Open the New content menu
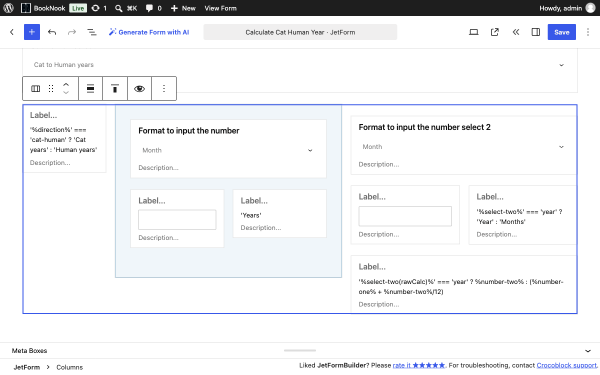This screenshot has width=600, height=375. point(183,8)
